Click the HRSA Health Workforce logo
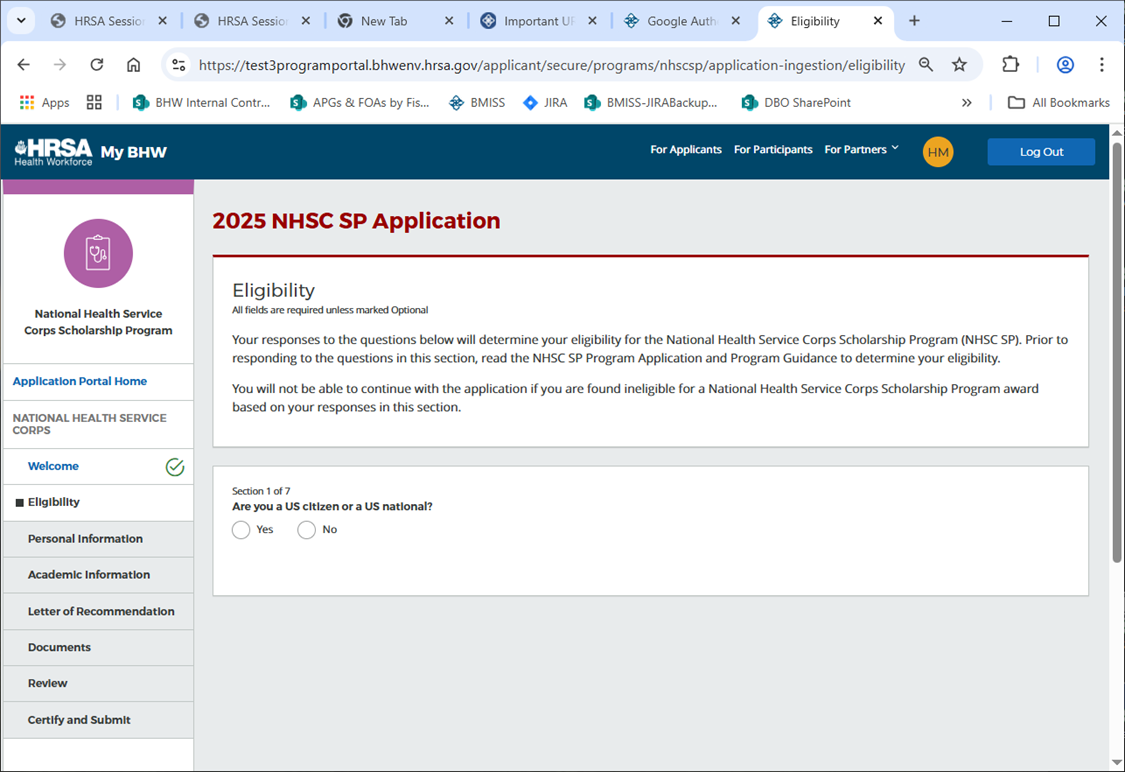1125x772 pixels. (x=53, y=152)
